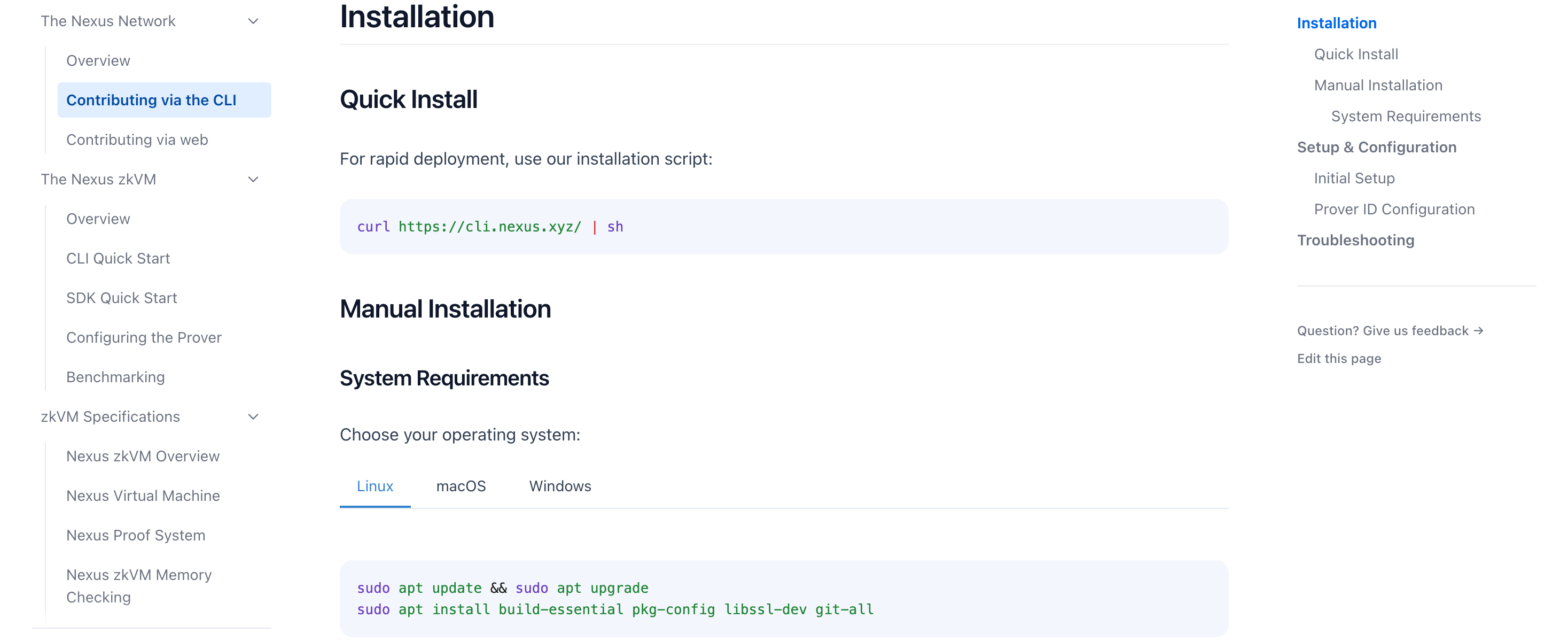Open Configuring the Prover page
Screen dimensions: 1568x642
pos(144,337)
